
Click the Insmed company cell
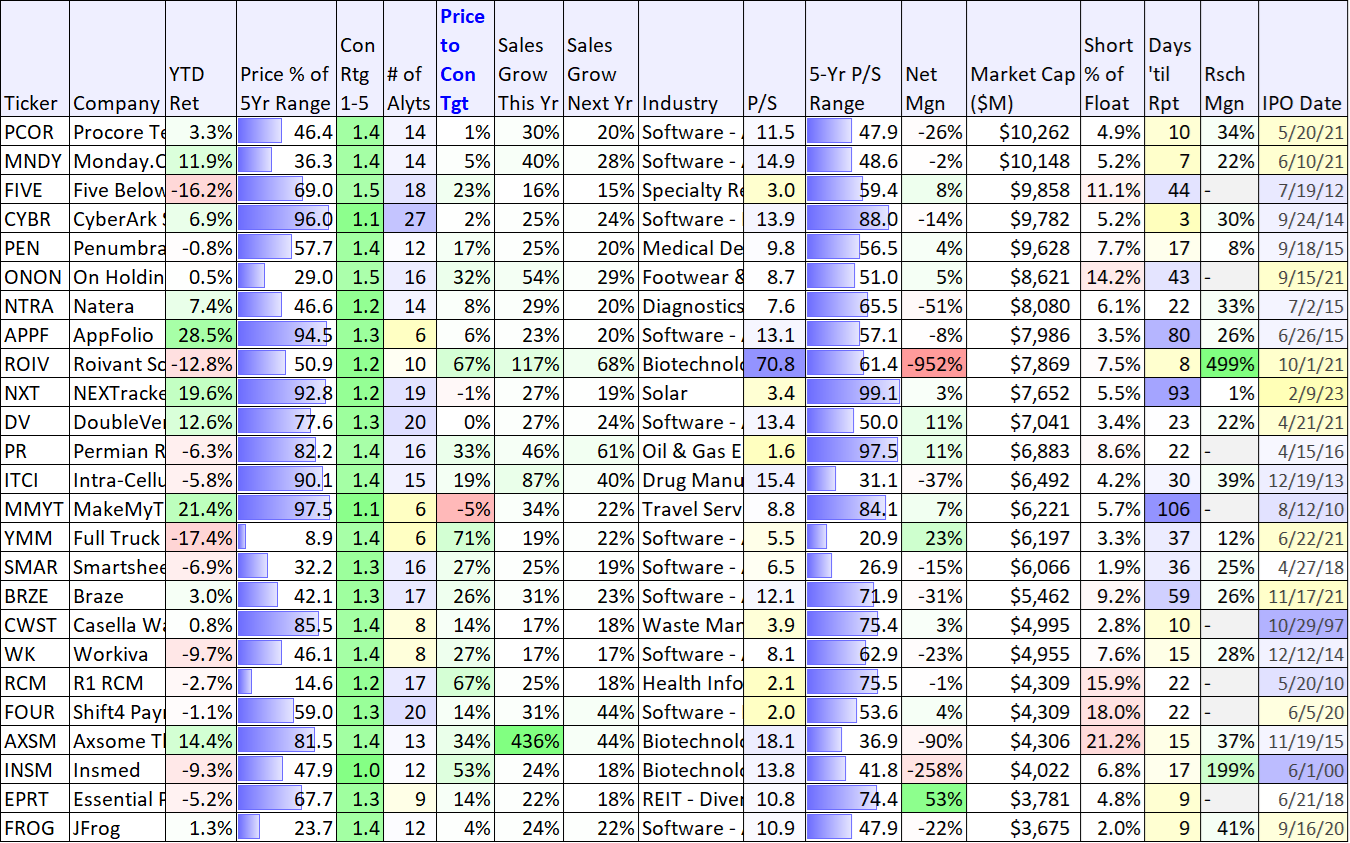pos(119,770)
